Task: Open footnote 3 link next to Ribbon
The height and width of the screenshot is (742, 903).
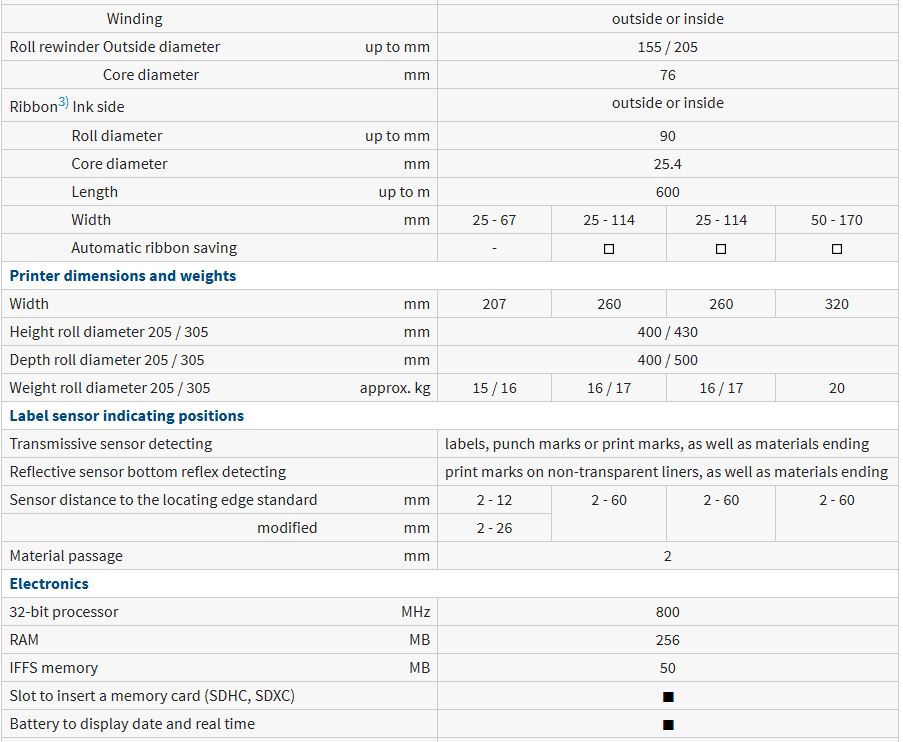Action: coord(63,102)
